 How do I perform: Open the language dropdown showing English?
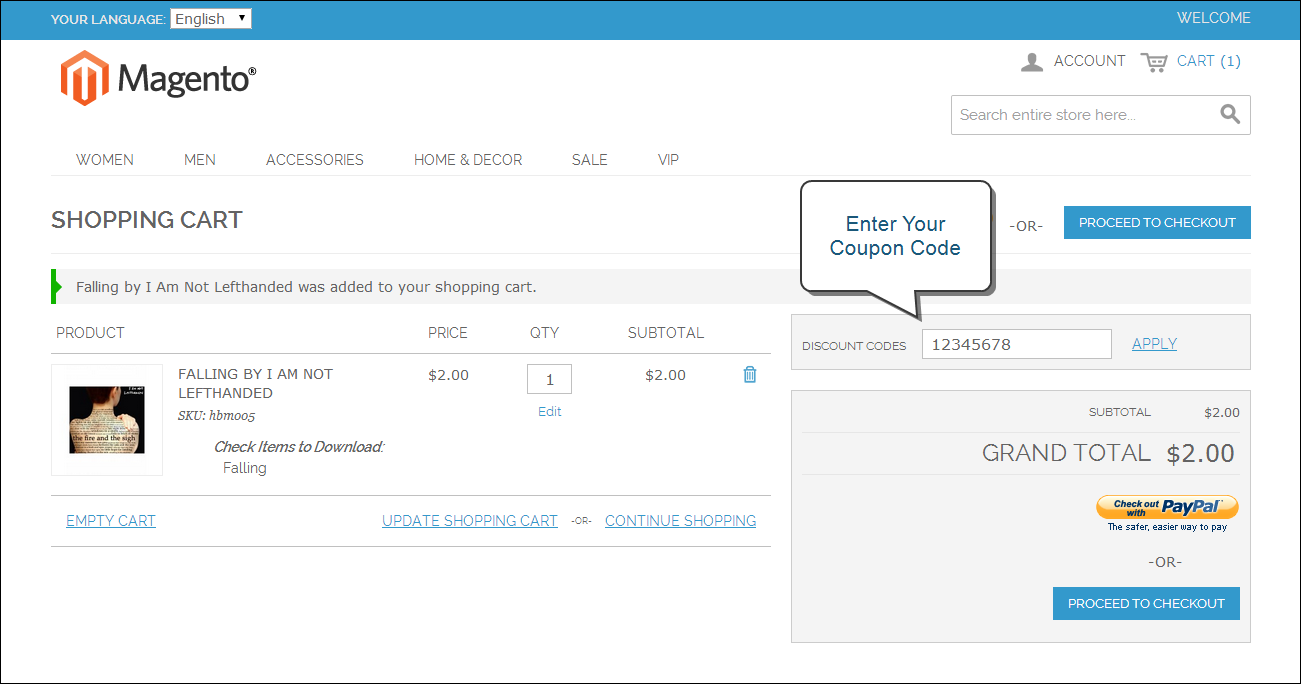pyautogui.click(x=211, y=19)
